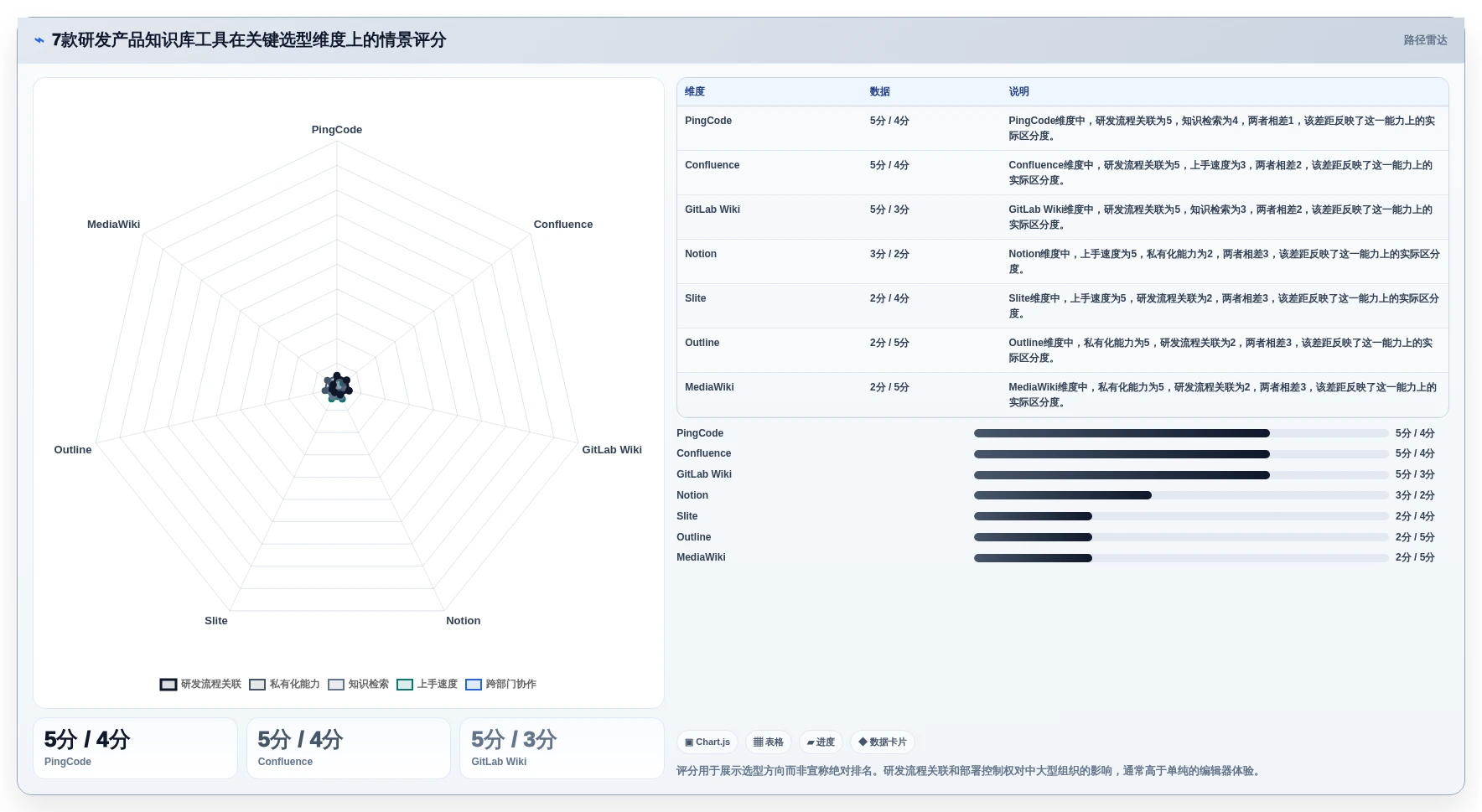Click the 说明 column header

point(1018,92)
